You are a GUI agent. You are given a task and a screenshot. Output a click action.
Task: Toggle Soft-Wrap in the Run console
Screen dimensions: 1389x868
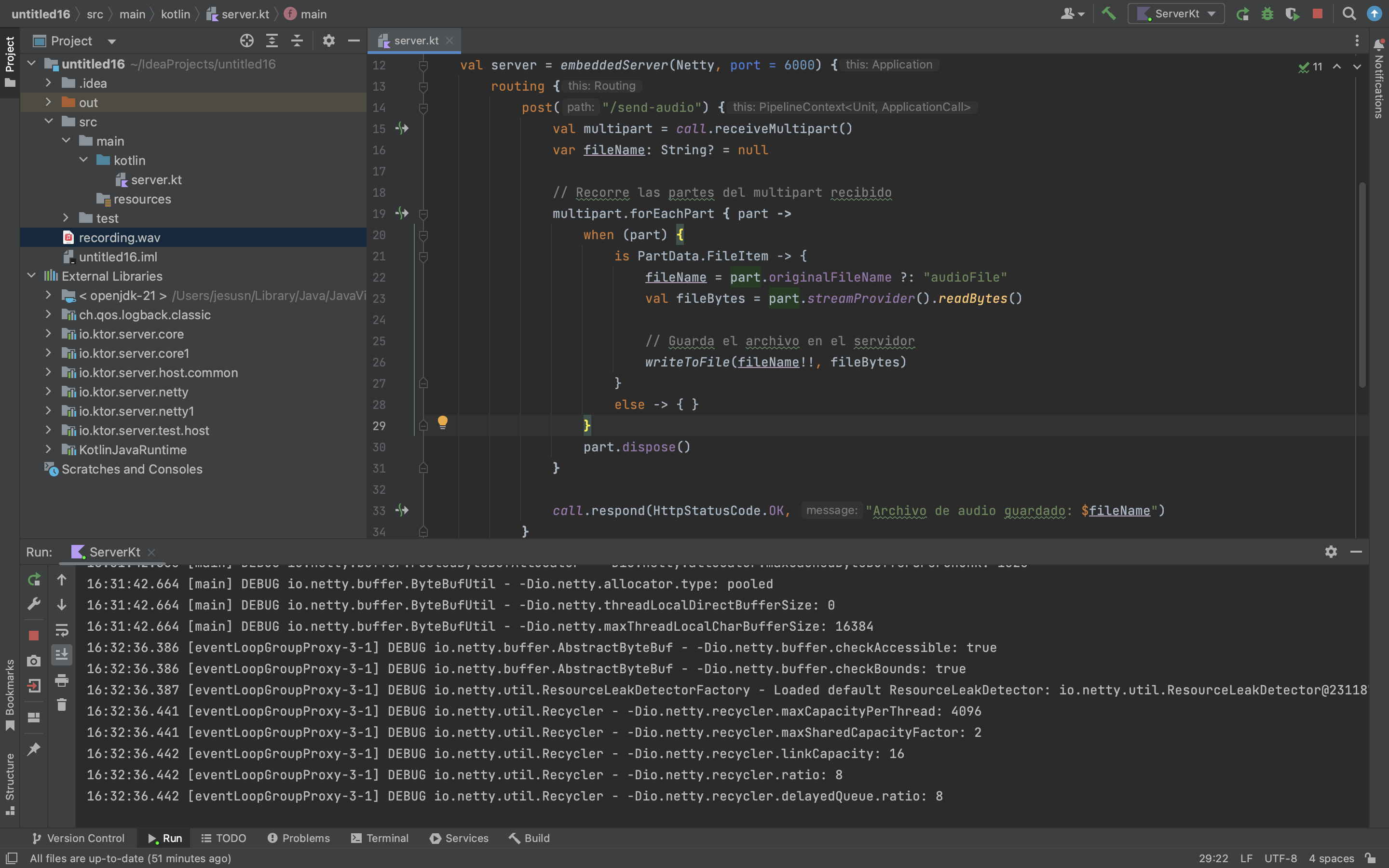point(62,630)
